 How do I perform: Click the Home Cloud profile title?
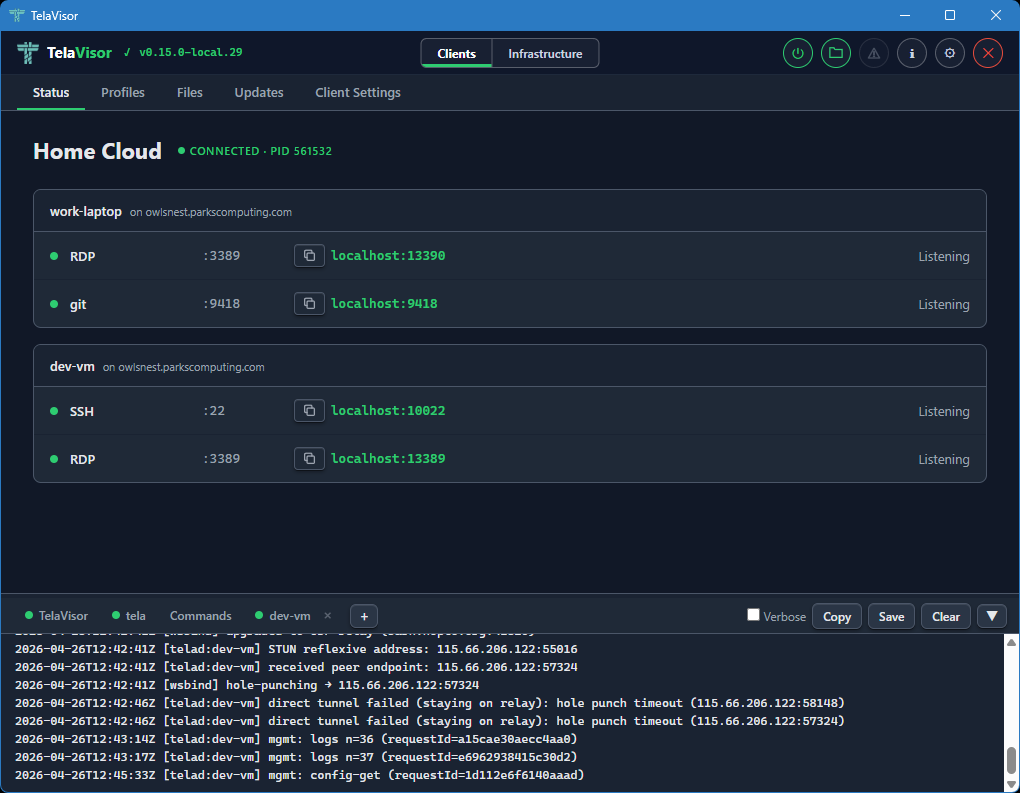(98, 151)
